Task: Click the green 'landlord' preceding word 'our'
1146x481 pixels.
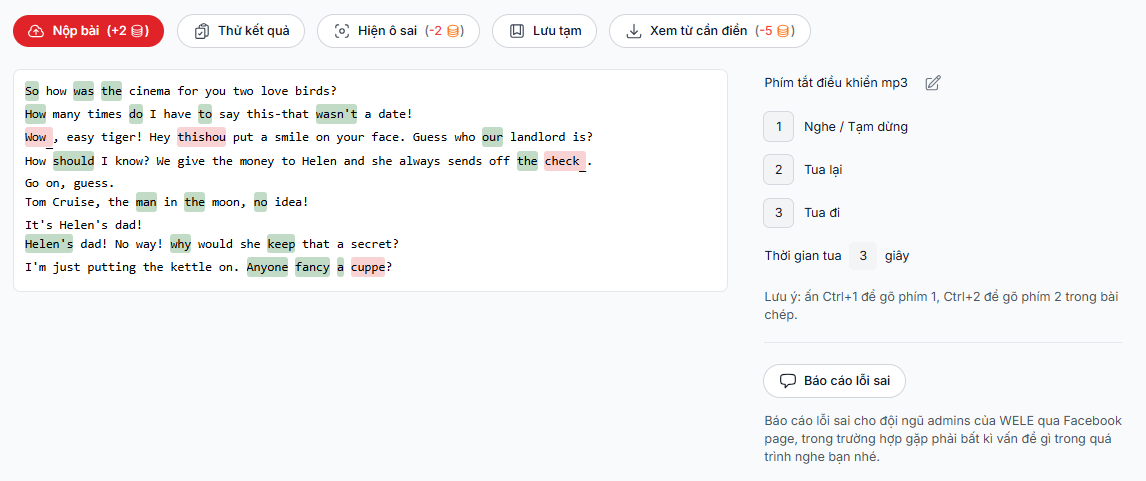Action: [x=492, y=137]
